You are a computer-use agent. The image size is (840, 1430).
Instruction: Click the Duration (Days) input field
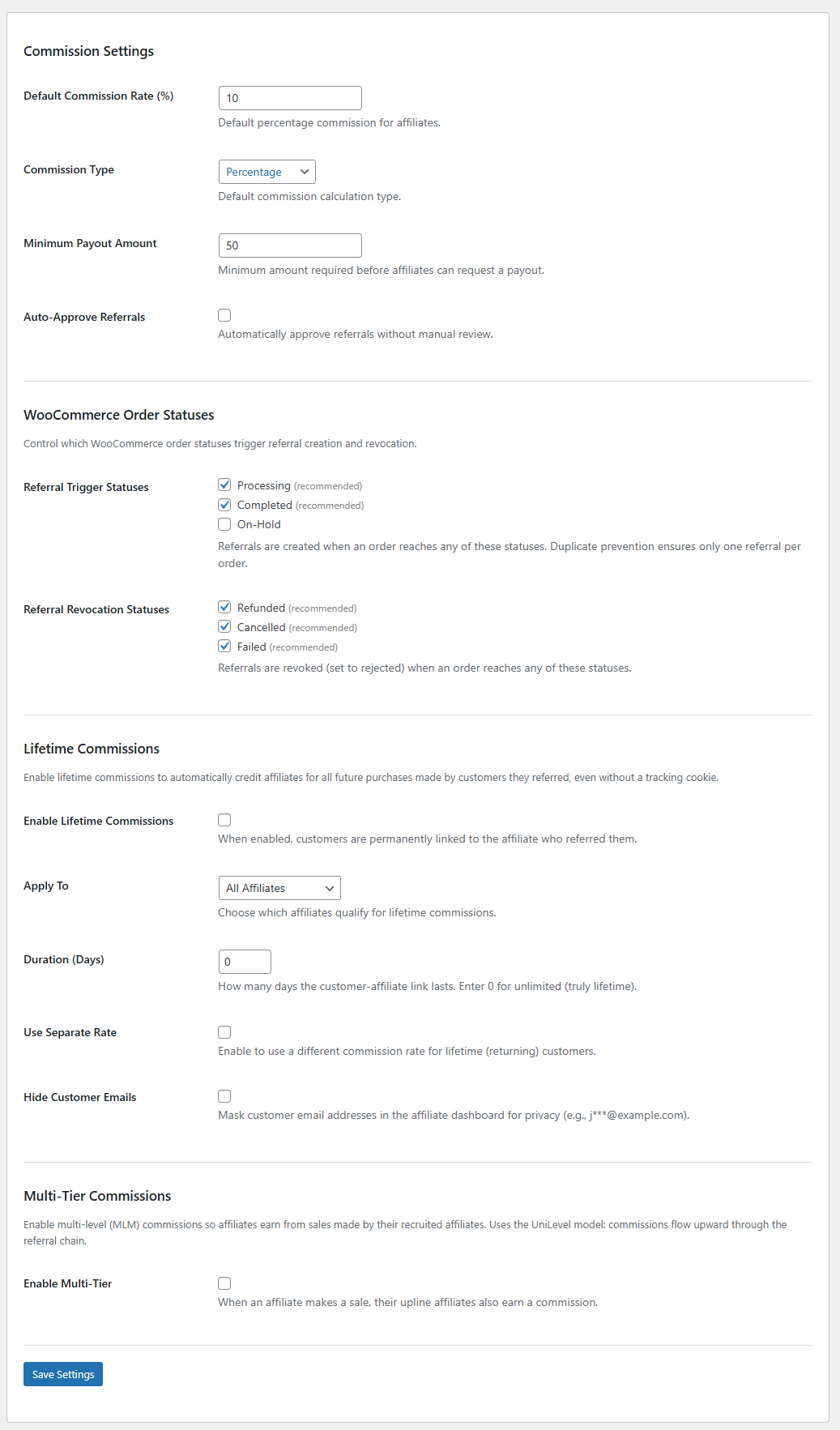[244, 961]
